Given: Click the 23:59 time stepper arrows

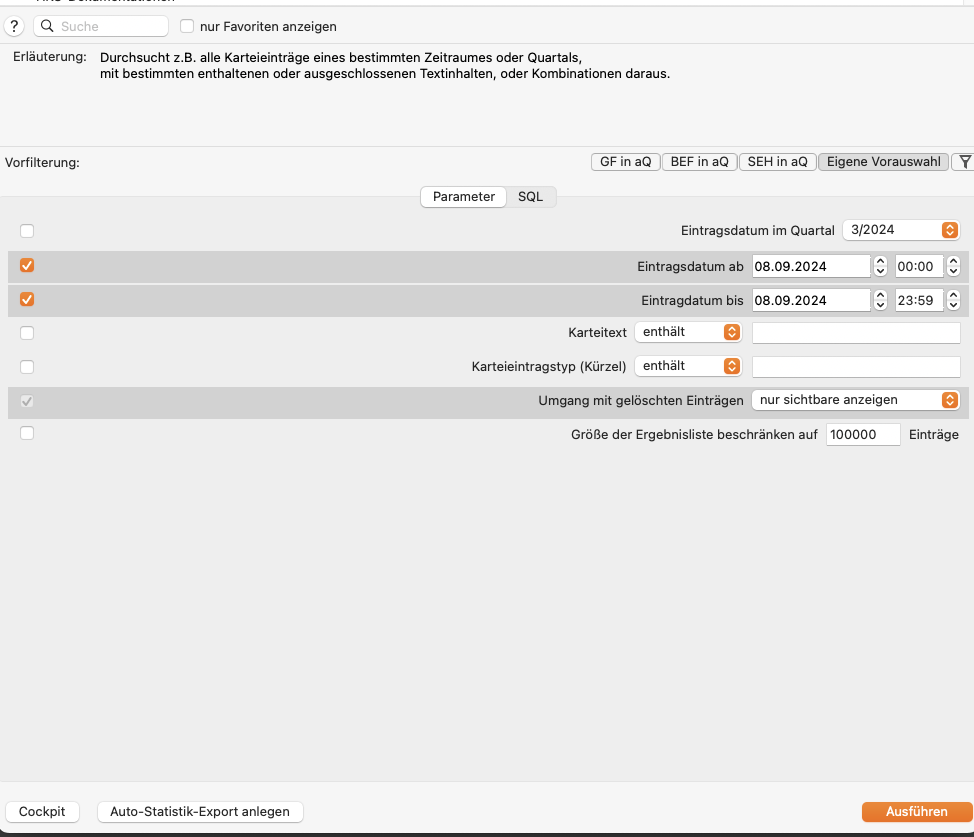Looking at the screenshot, I should pyautogui.click(x=954, y=300).
